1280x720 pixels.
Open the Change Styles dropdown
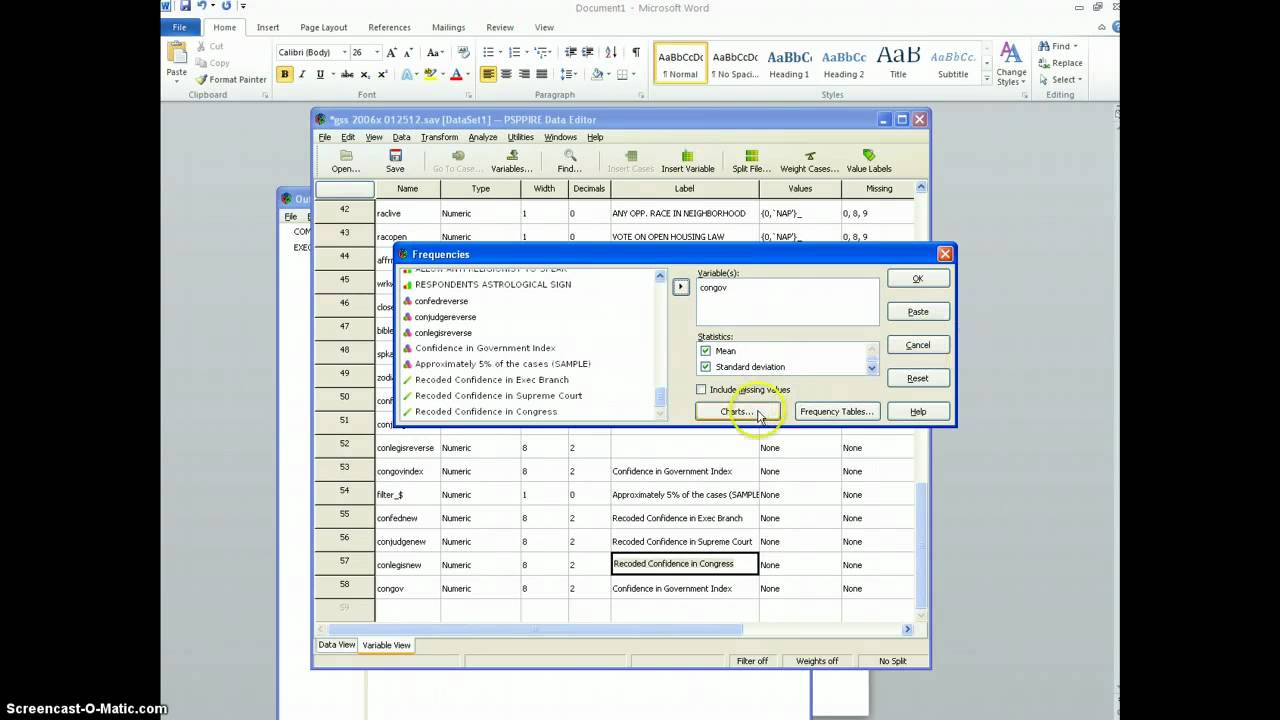(1011, 64)
